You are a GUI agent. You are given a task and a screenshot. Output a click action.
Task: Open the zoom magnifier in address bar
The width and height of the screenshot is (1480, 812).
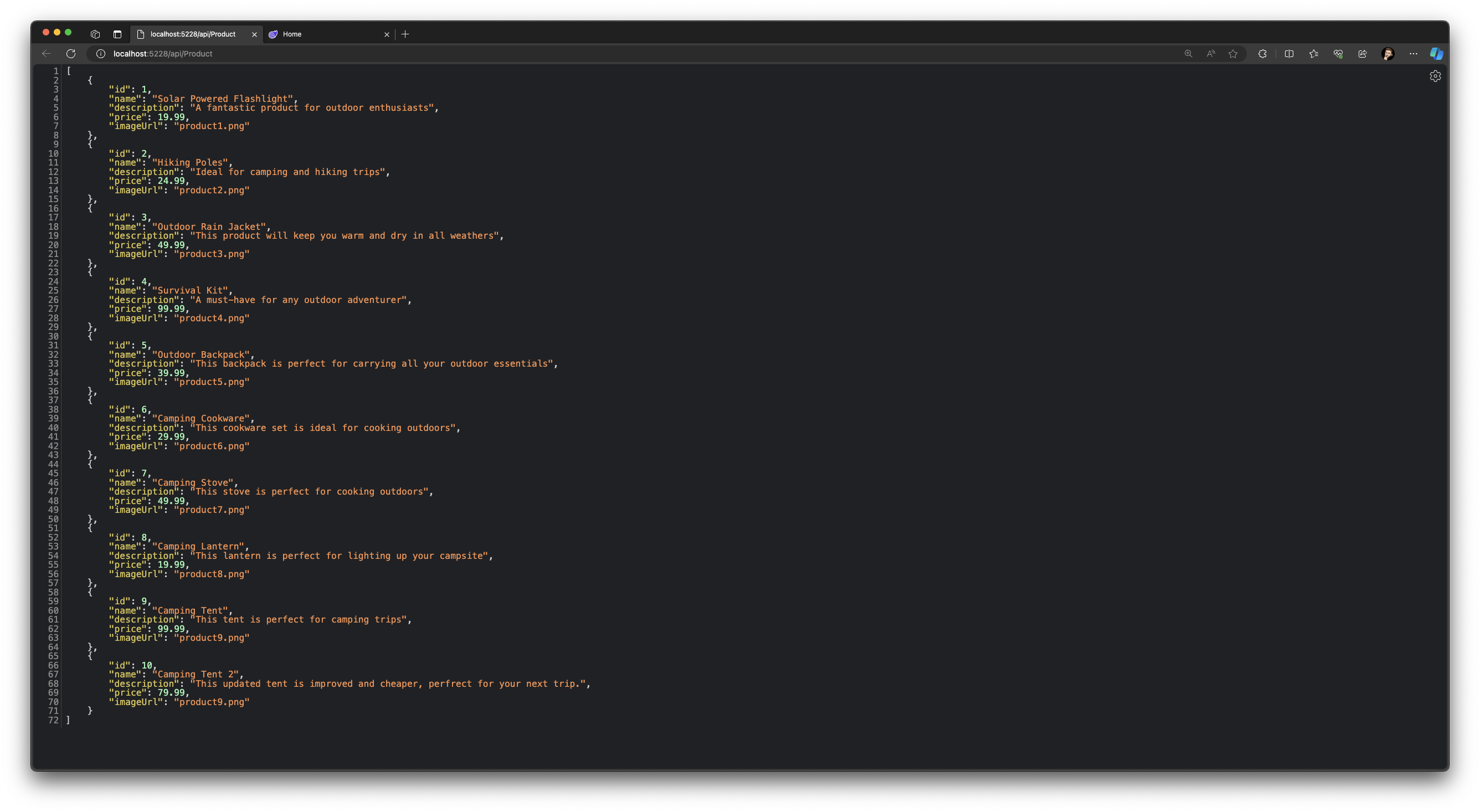tap(1188, 53)
